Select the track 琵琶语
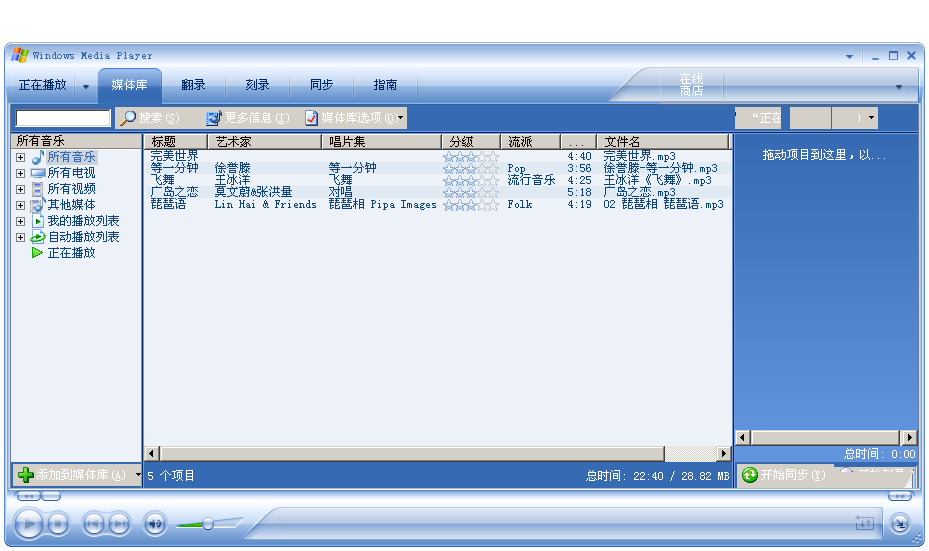Screen dimensions: 929x551 point(168,204)
